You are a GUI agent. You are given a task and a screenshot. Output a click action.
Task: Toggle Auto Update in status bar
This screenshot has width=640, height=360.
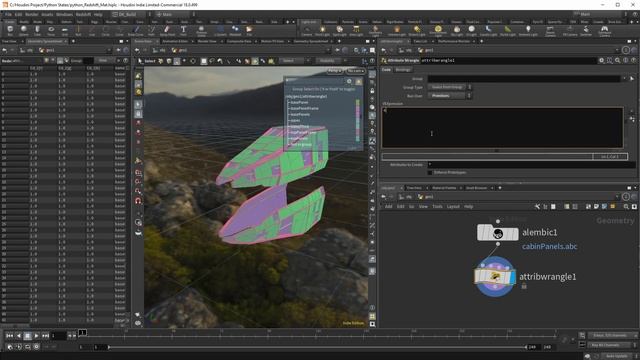616,356
